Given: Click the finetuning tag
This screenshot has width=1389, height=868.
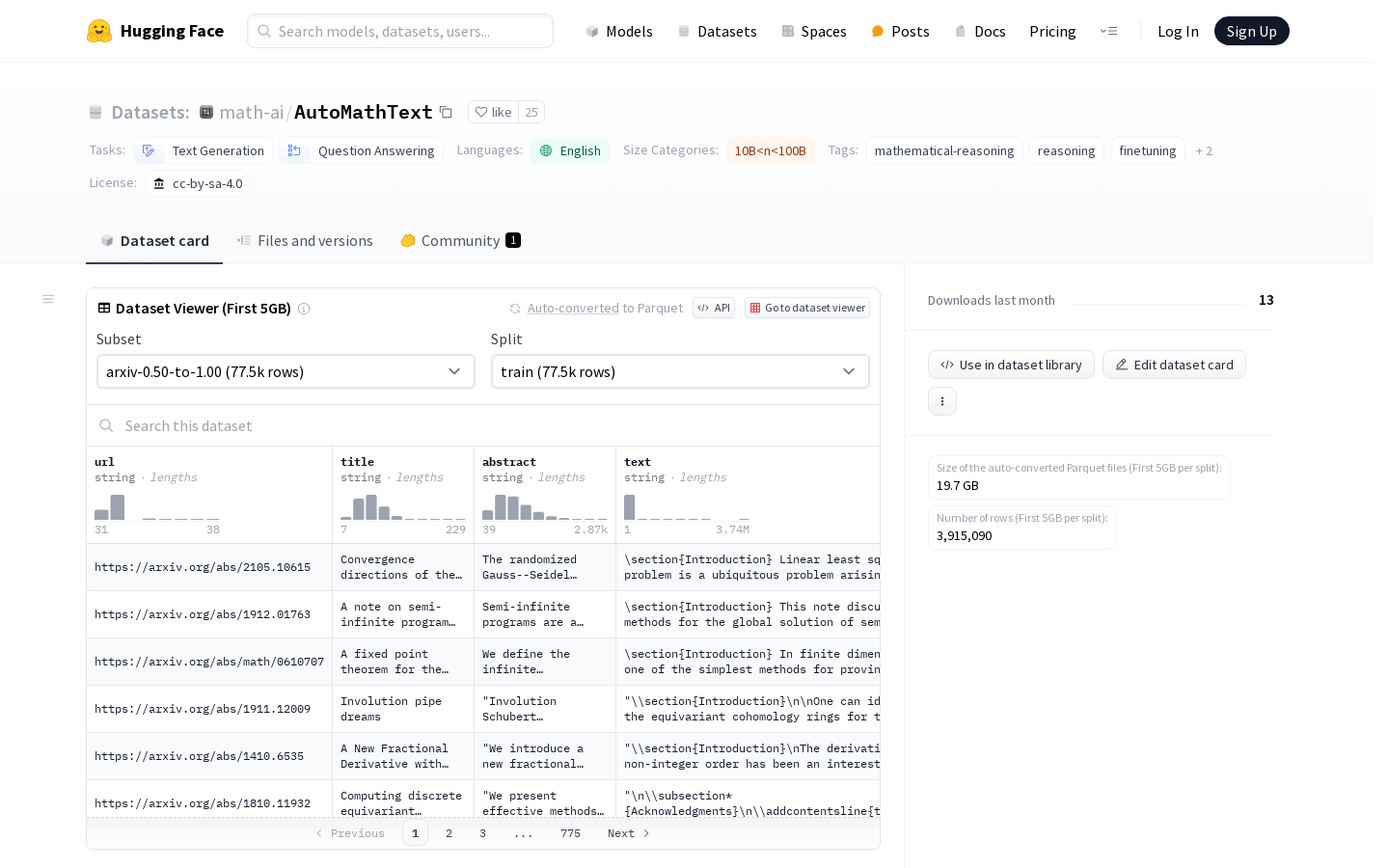Looking at the screenshot, I should [1148, 150].
